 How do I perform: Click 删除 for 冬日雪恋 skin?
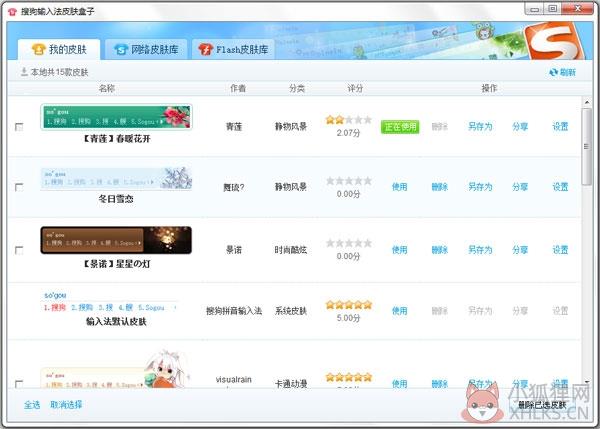[440, 187]
